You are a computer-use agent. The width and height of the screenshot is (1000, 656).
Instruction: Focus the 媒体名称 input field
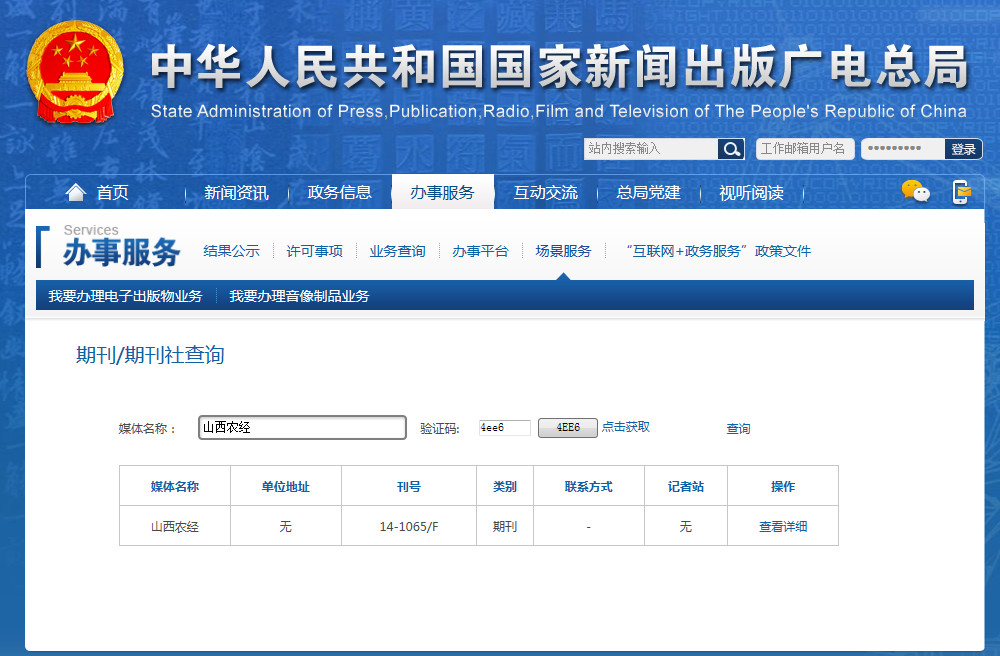click(302, 427)
